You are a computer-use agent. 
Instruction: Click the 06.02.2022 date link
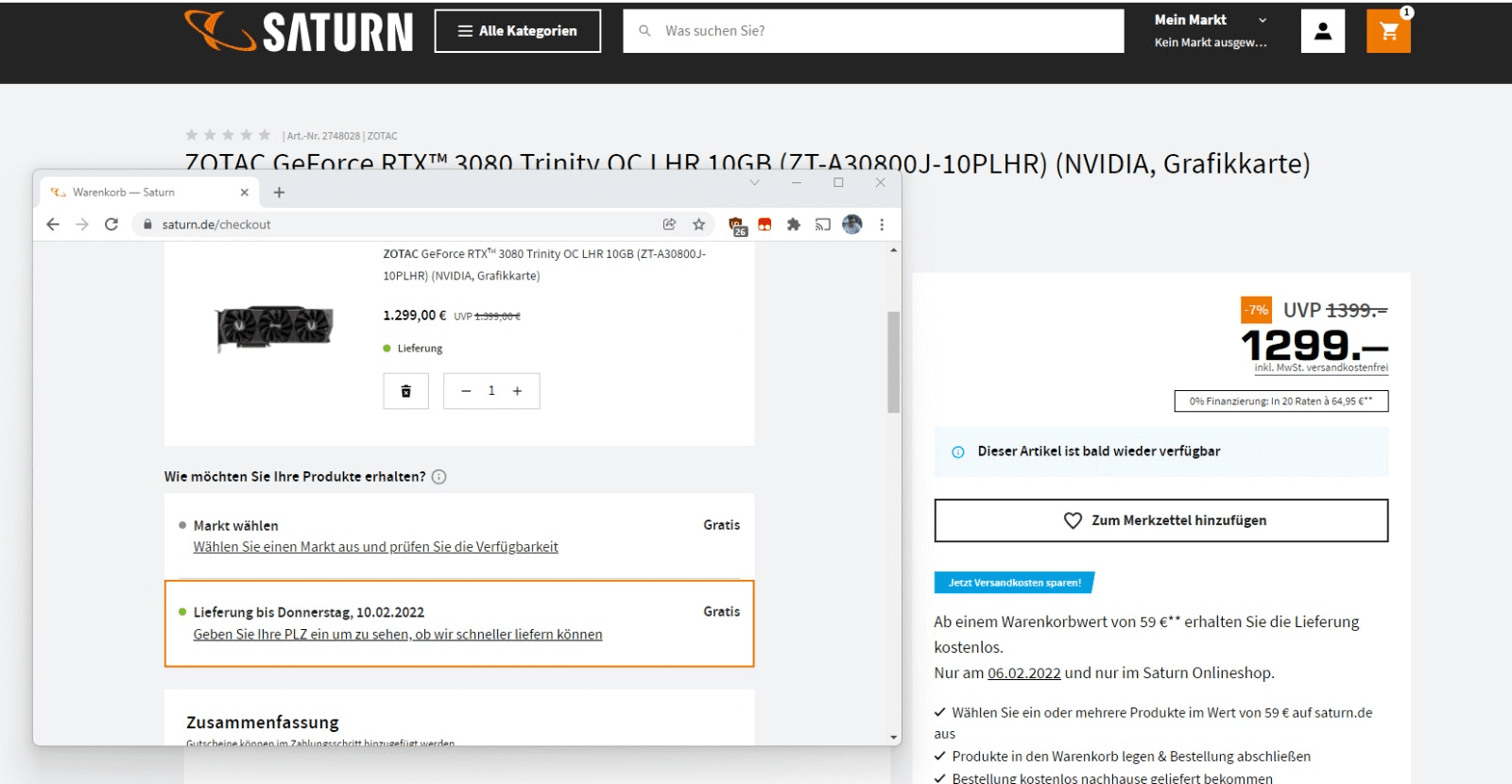coord(1024,673)
